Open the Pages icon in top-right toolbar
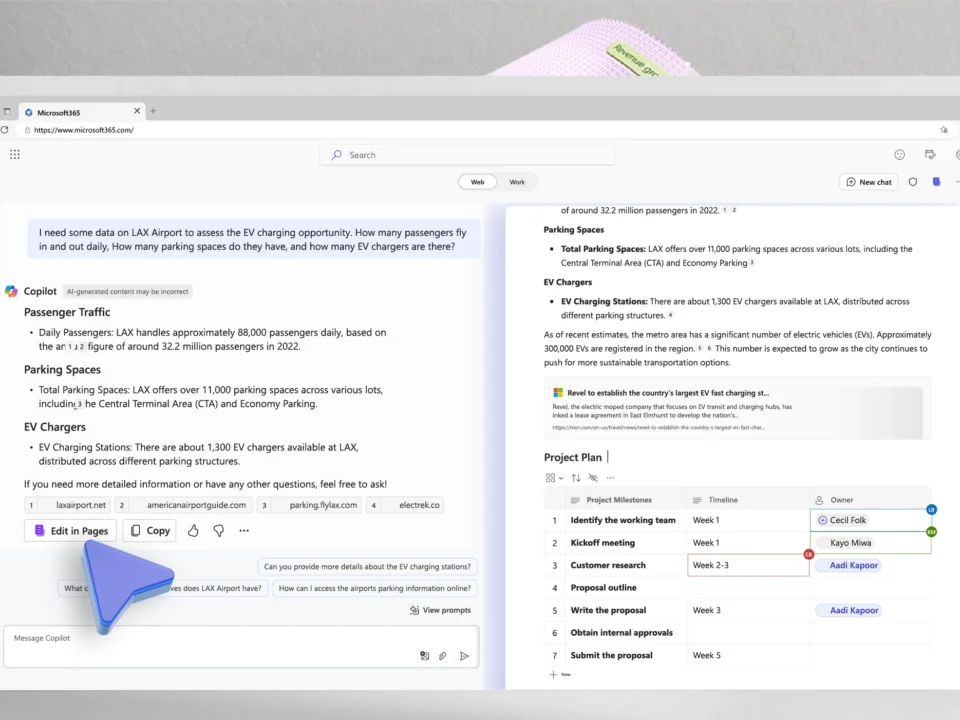The width and height of the screenshot is (960, 720). 936,182
